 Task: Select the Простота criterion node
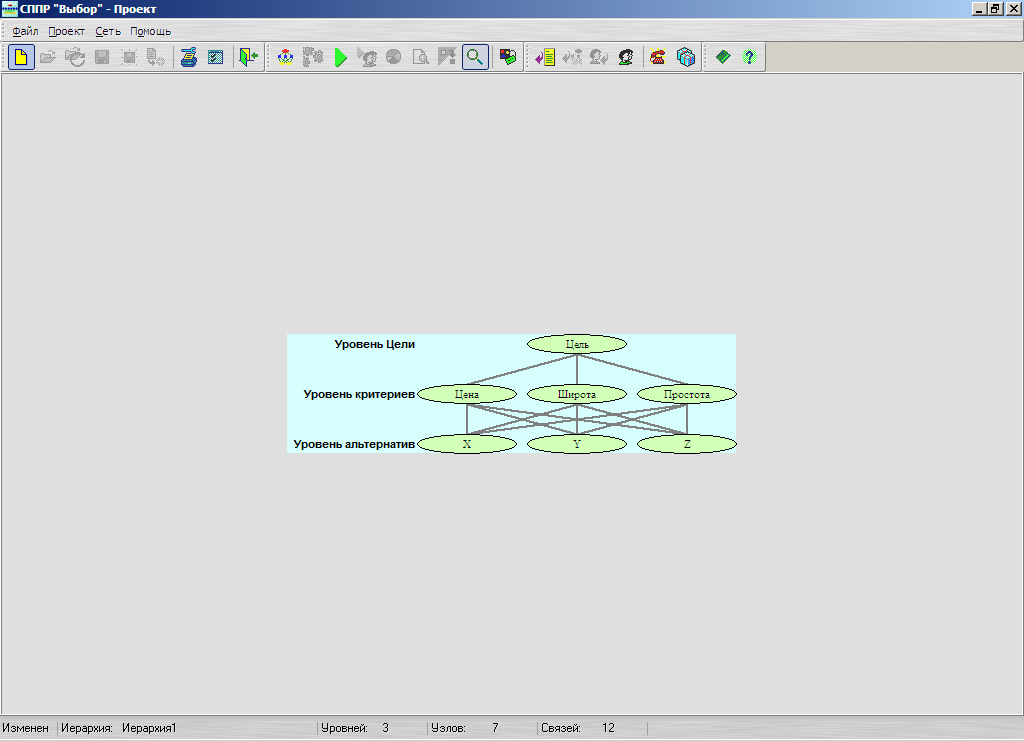click(x=686, y=394)
